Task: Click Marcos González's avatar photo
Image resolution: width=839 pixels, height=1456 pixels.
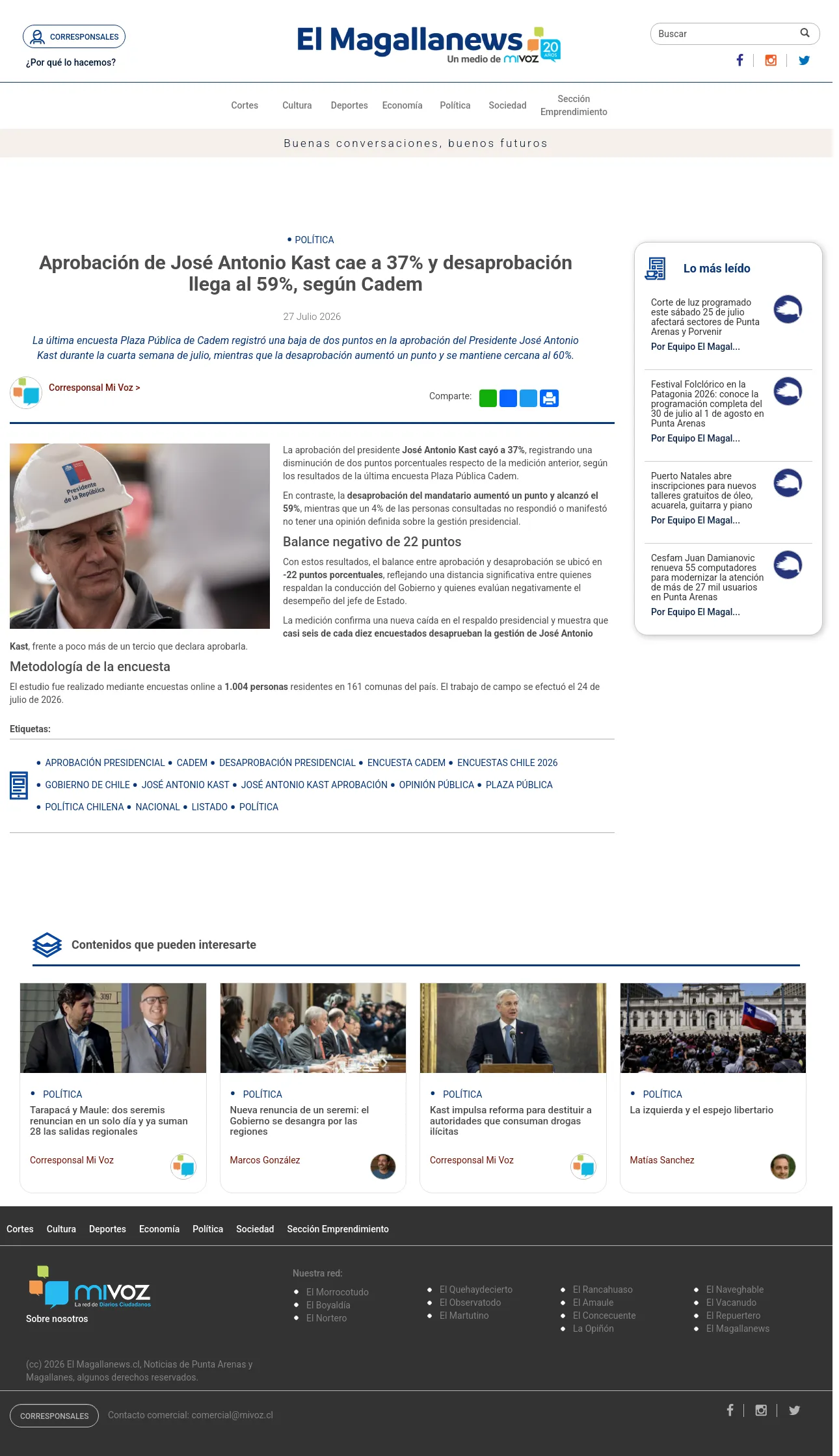Action: (383, 1167)
